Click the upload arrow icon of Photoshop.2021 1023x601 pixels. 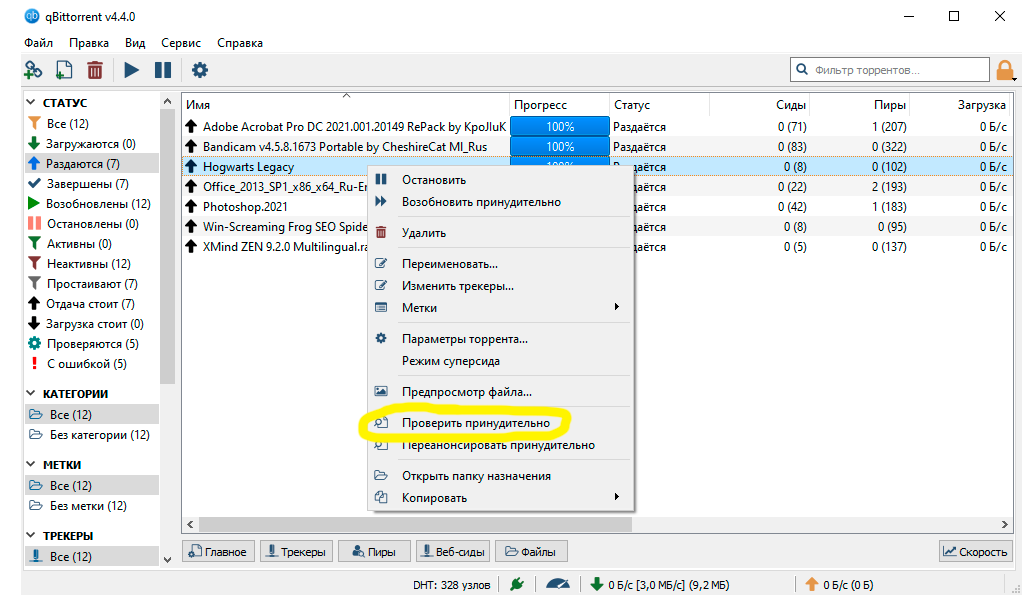coord(191,206)
